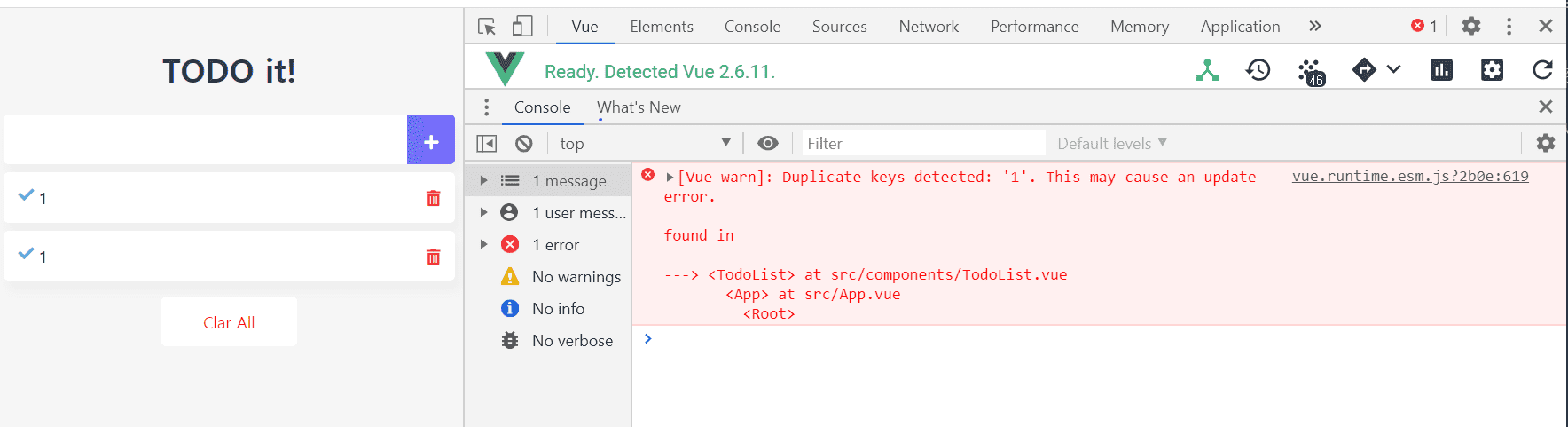The image size is (1568, 427).
Task: Toggle console sidebar visibility
Action: (487, 143)
